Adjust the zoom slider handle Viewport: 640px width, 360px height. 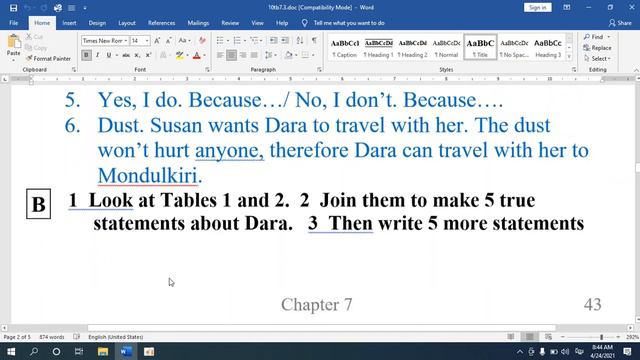tap(601, 337)
